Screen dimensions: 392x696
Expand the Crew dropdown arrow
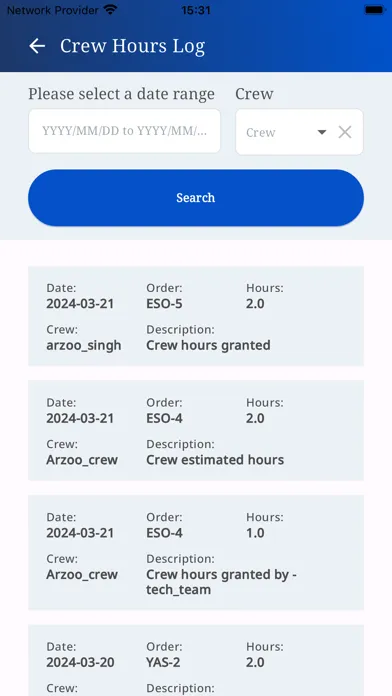[322, 132]
